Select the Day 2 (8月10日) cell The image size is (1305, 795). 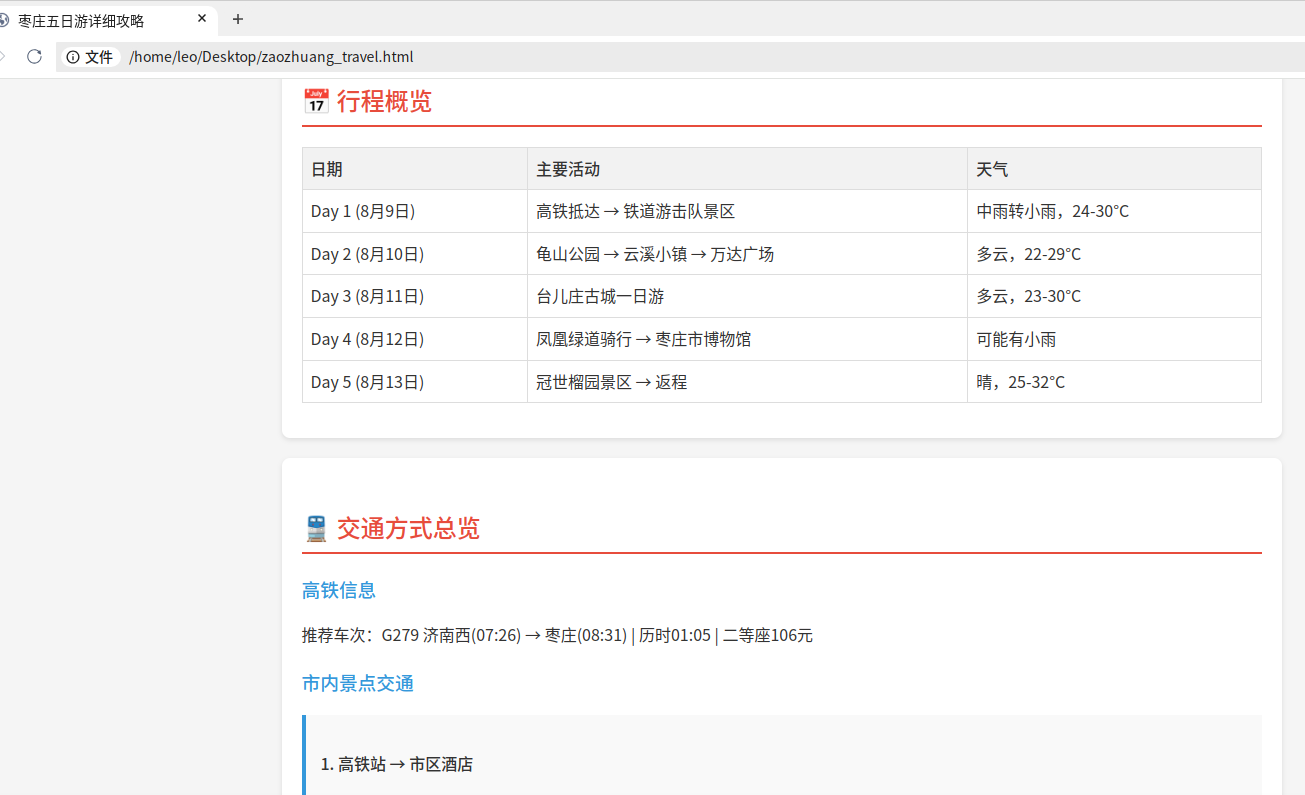[415, 254]
